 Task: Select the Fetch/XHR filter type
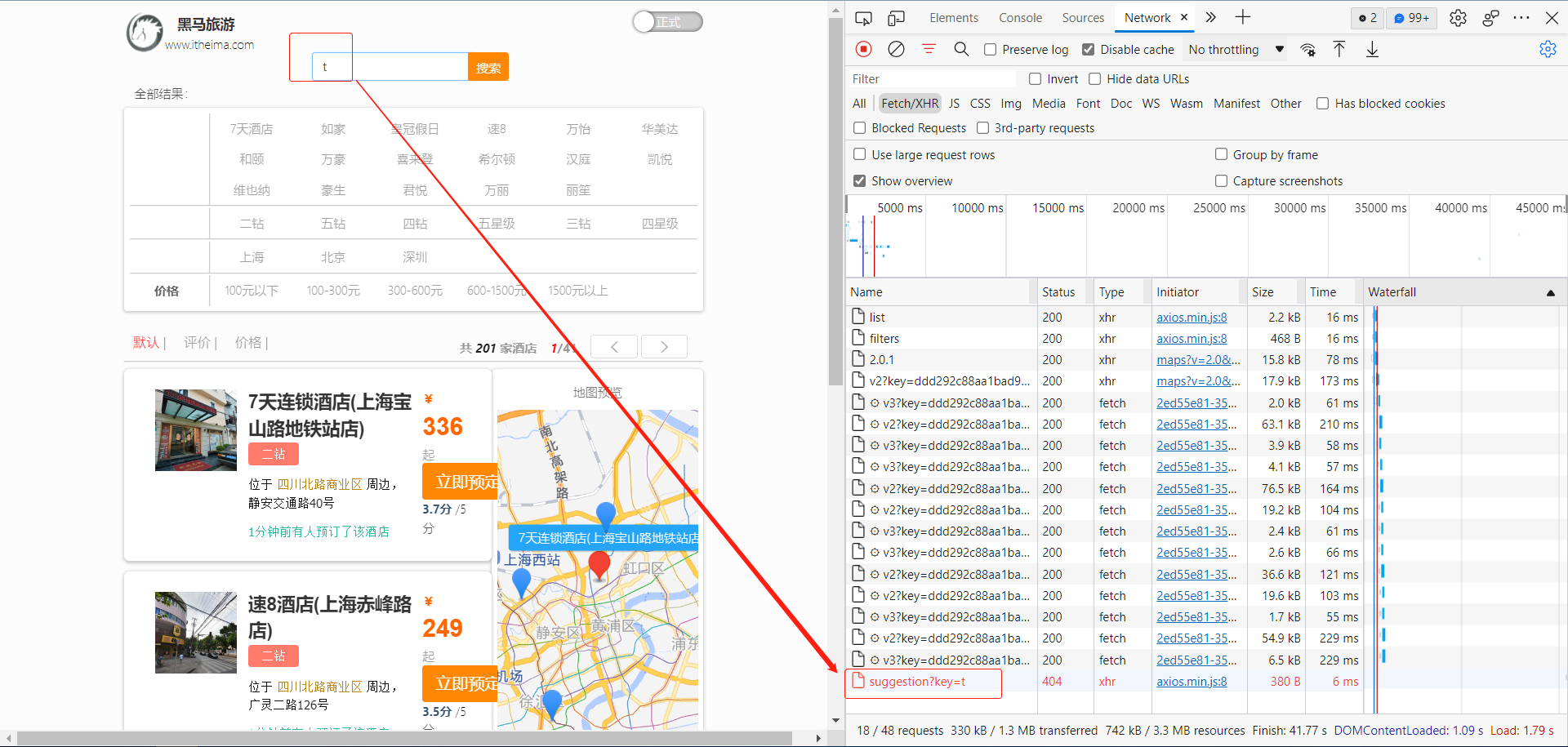tap(910, 104)
